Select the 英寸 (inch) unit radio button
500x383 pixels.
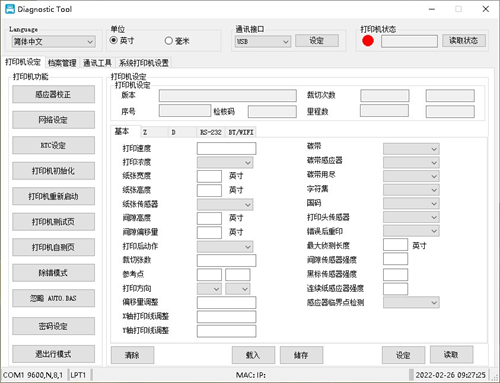pos(114,40)
